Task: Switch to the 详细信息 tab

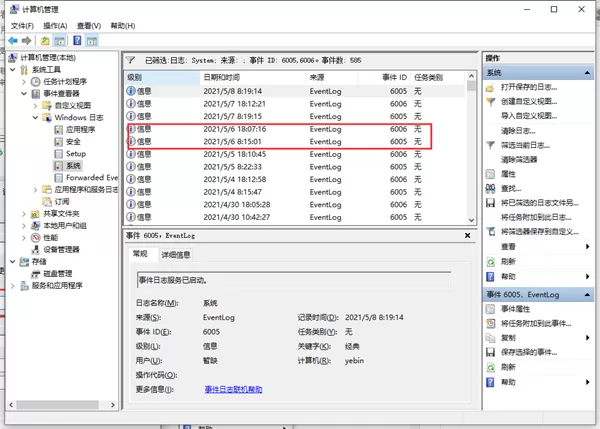Action: pyautogui.click(x=176, y=254)
